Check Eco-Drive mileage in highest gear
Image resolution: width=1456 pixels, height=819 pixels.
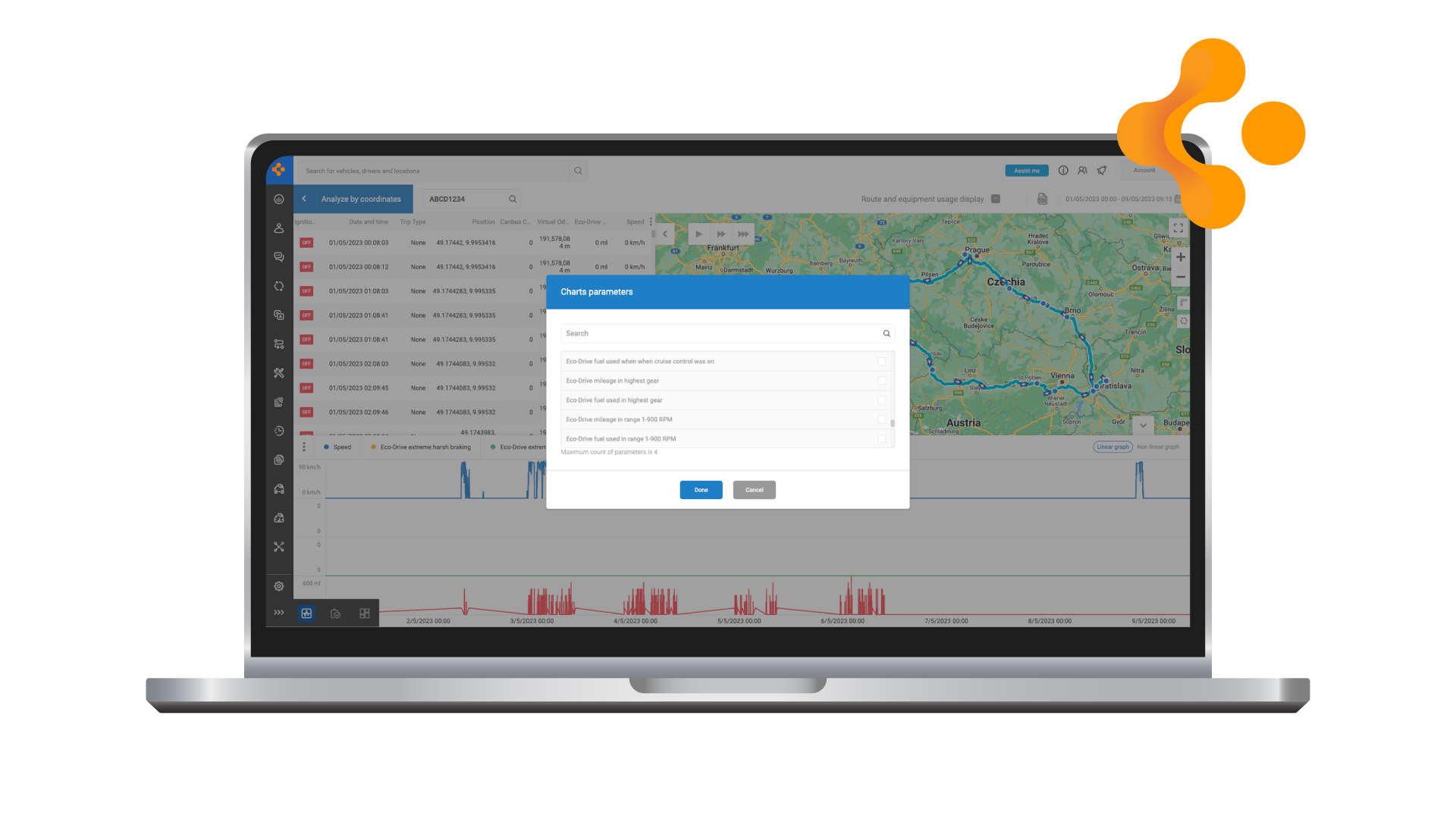[x=881, y=381]
